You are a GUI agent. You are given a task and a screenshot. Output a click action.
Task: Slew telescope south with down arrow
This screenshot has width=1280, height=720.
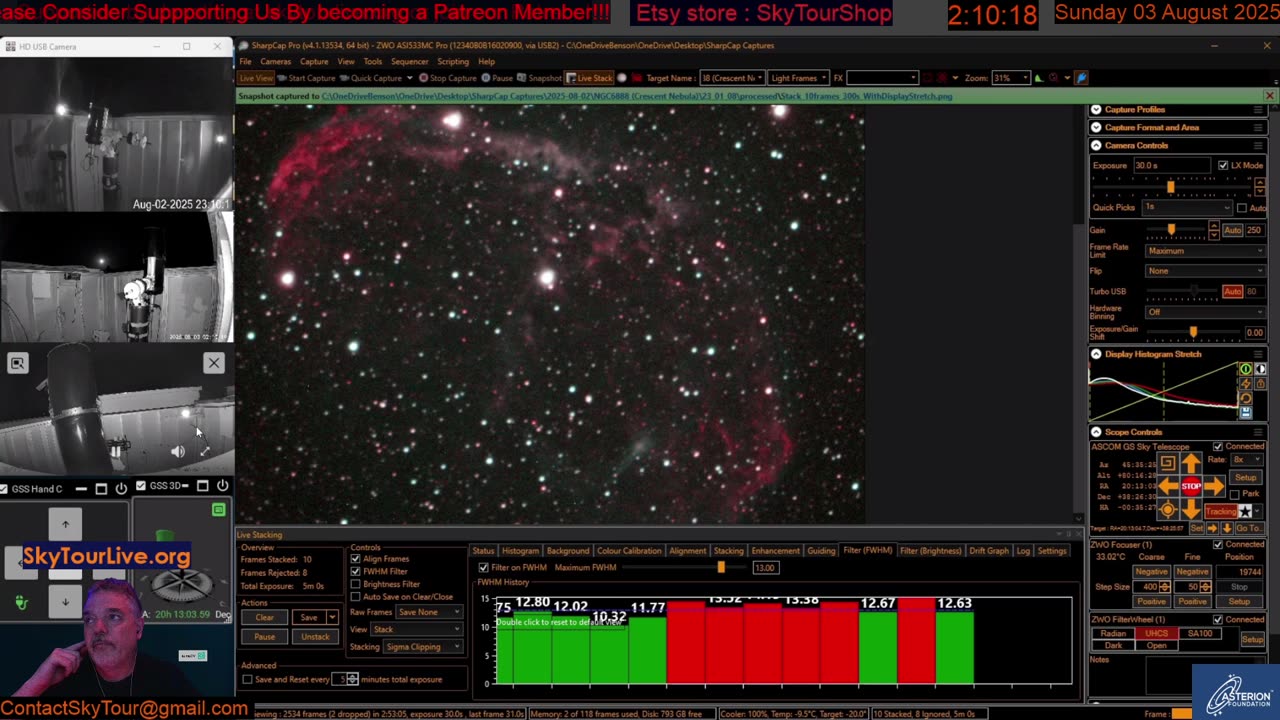tap(1190, 509)
